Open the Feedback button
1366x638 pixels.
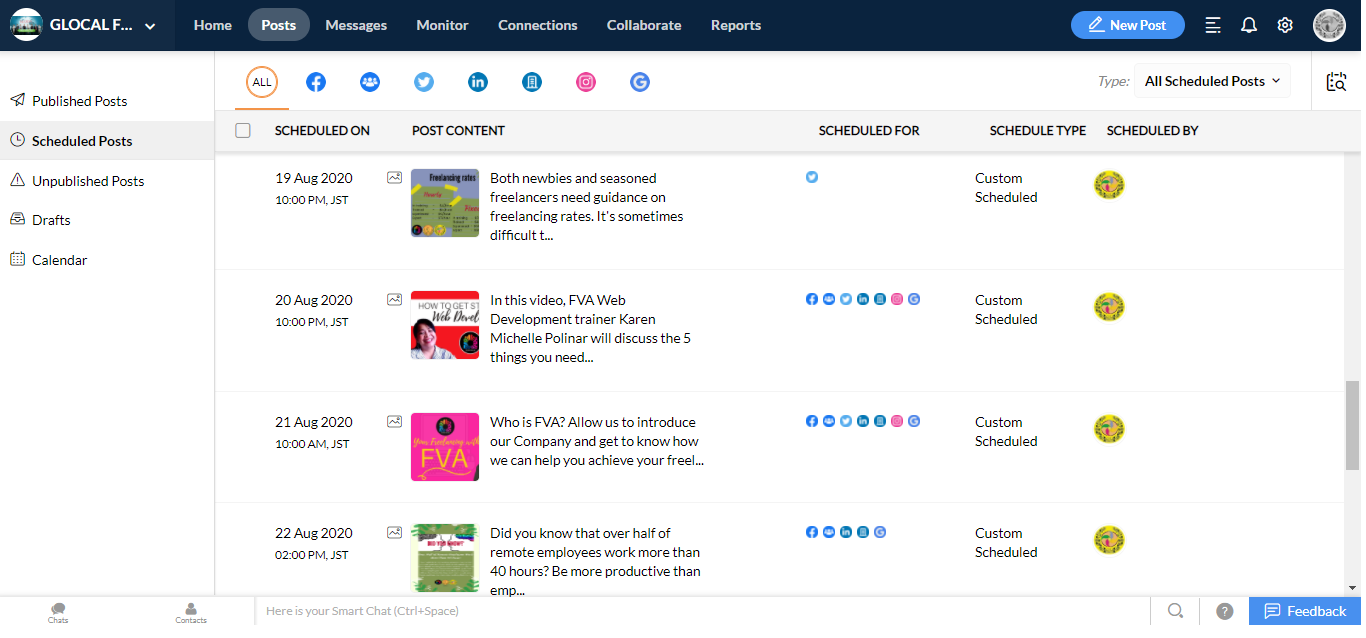[x=1305, y=611]
